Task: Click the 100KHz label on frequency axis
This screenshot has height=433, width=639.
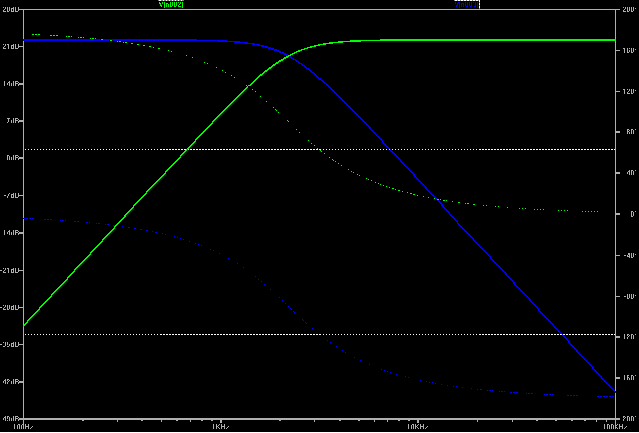Action: [614, 426]
